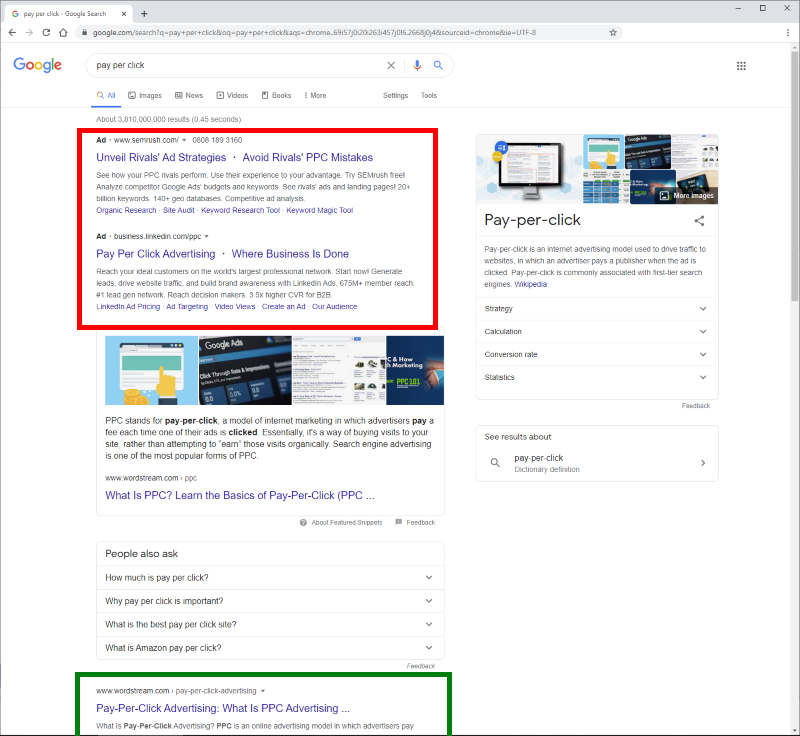Expand the semrush.com ad options arrow
The image size is (800, 736).
point(184,140)
